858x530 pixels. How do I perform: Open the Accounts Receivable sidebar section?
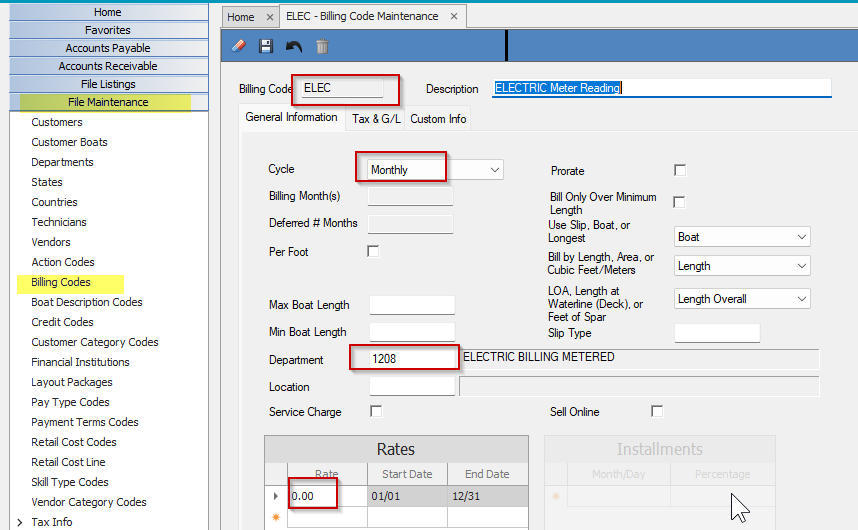[x=108, y=66]
